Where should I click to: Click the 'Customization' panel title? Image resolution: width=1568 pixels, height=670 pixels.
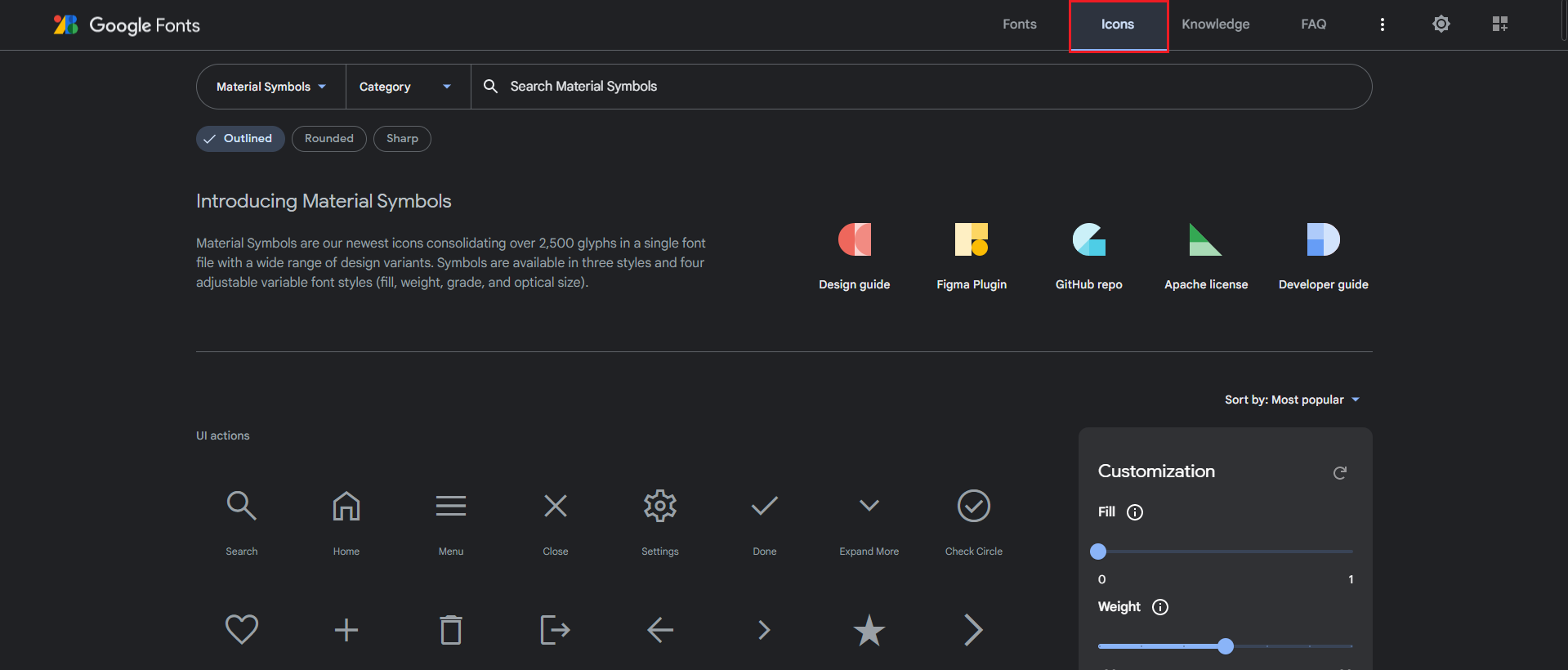pyautogui.click(x=1156, y=471)
